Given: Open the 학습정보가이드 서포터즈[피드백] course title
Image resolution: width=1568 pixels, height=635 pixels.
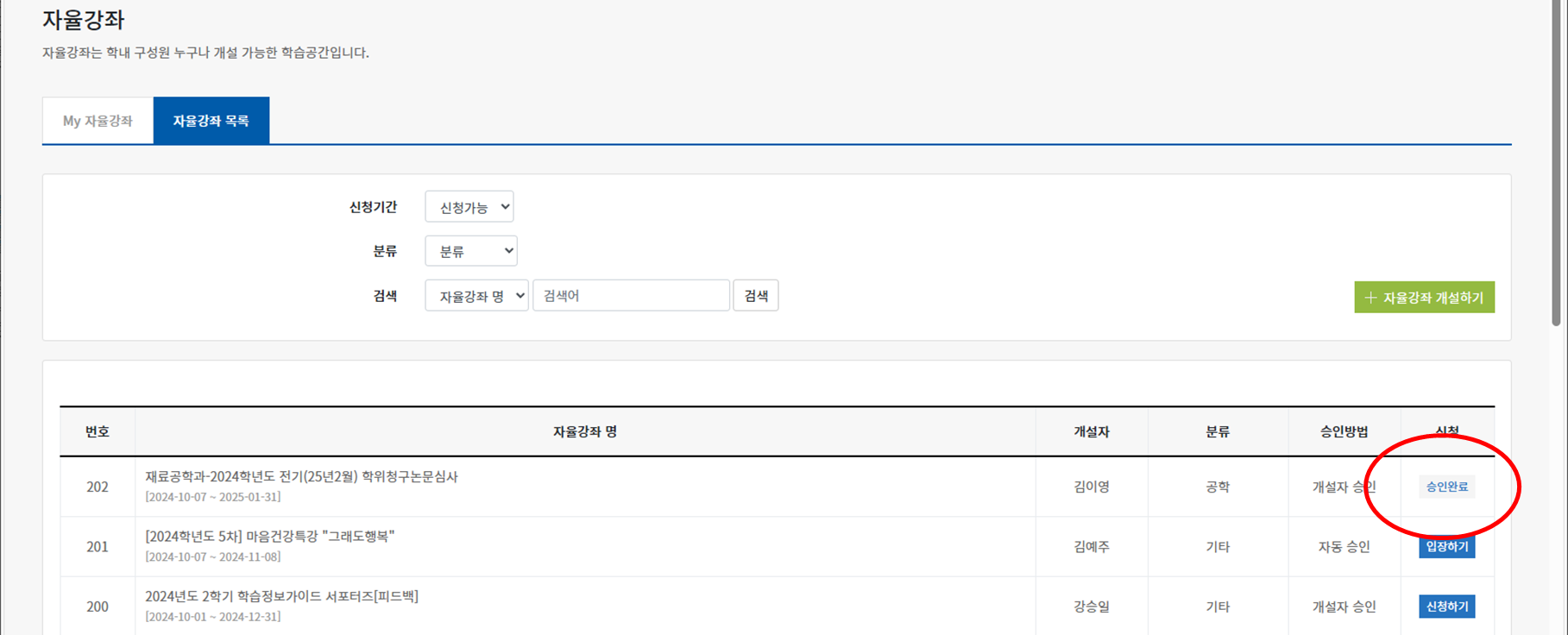Looking at the screenshot, I should [x=281, y=596].
